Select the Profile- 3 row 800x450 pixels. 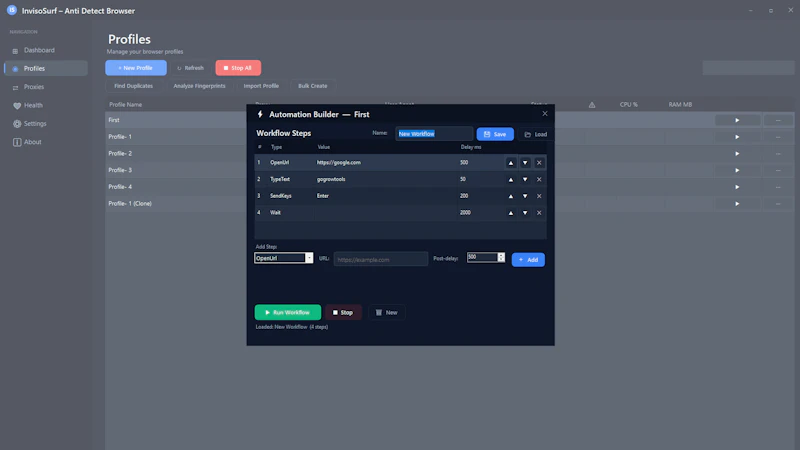[449, 170]
